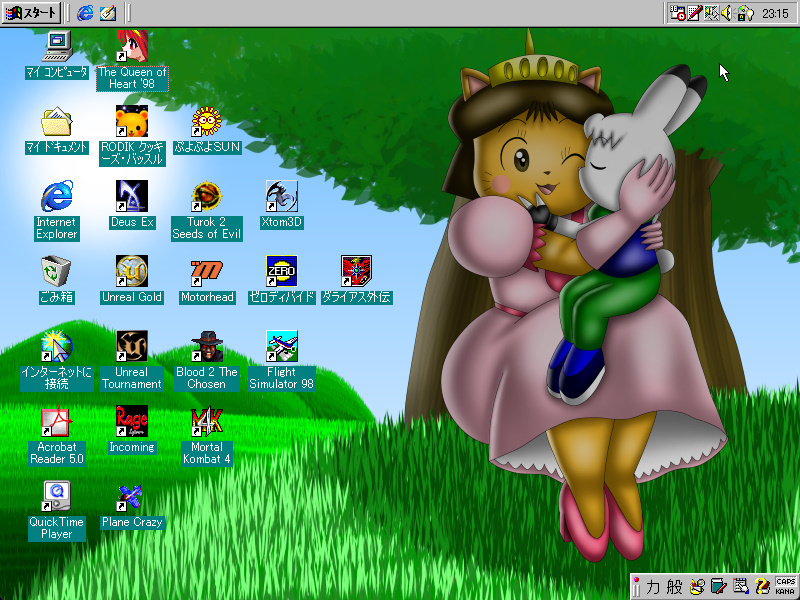Open the Acrobat Reader 5.0 shortcut

(56, 421)
